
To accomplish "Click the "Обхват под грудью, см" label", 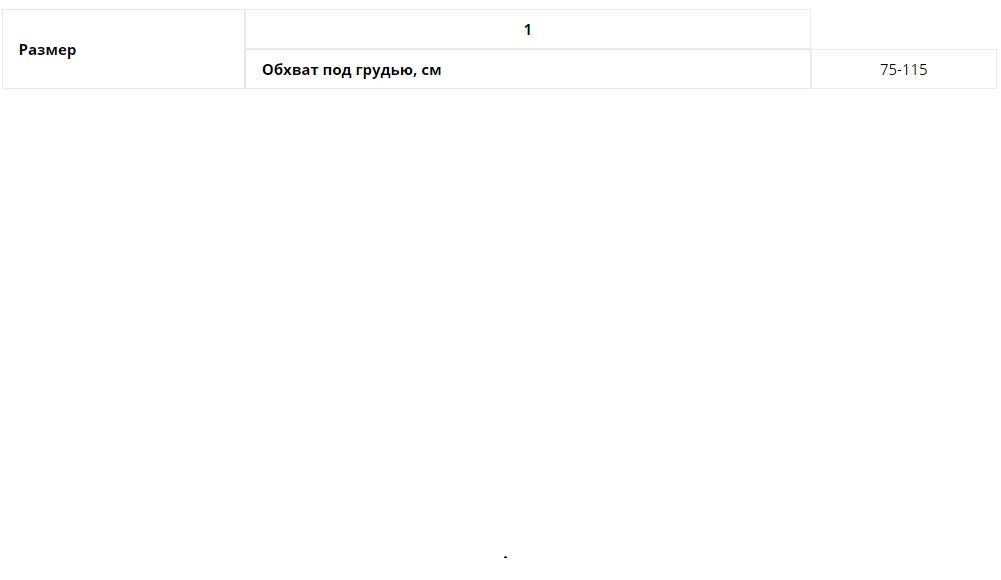I will 351,70.
